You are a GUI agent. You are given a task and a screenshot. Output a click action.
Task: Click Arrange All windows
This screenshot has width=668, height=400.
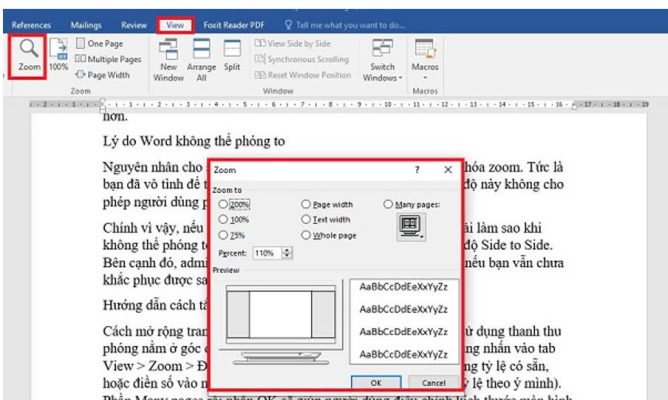tap(201, 60)
